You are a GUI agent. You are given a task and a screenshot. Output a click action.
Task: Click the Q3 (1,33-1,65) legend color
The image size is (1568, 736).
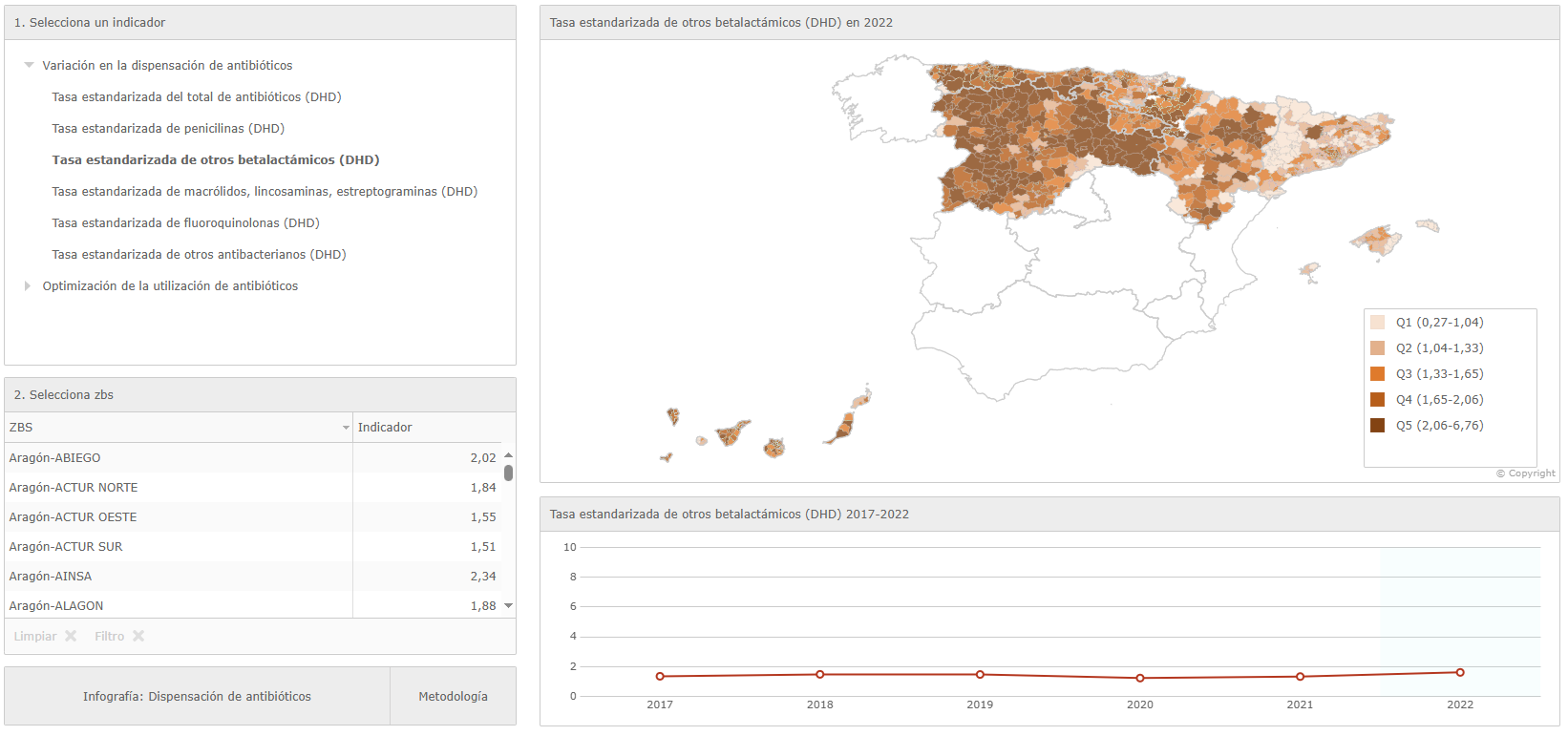coord(1377,374)
